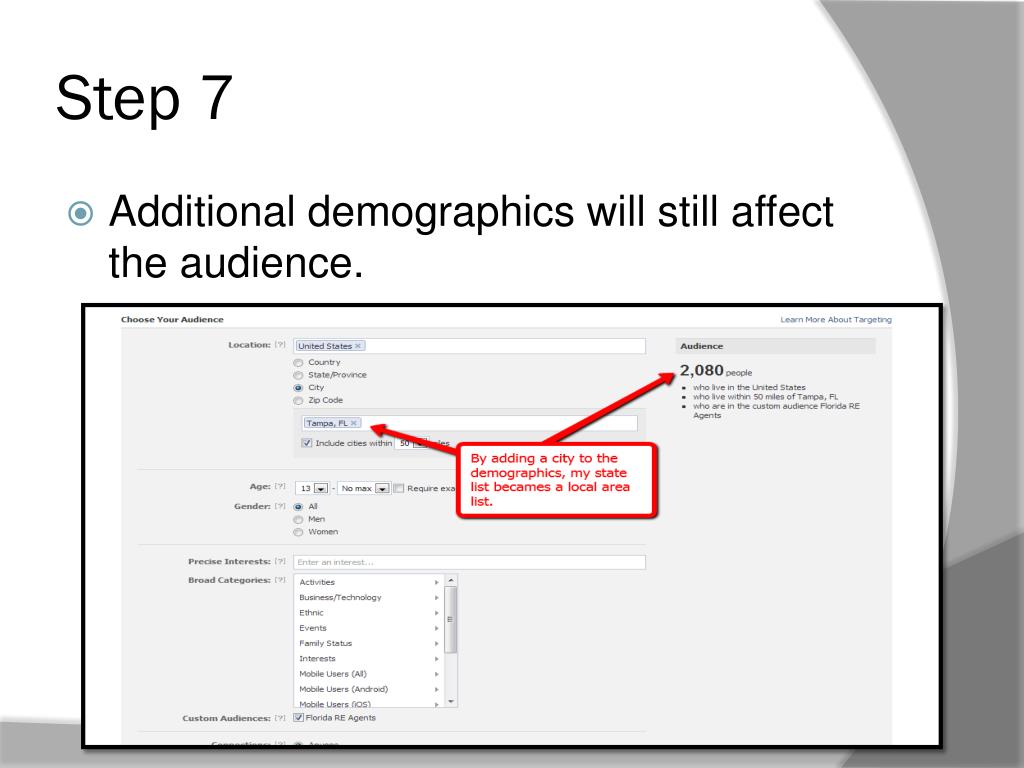Uncheck Include cities within checkbox
The height and width of the screenshot is (768, 1024).
tap(307, 443)
